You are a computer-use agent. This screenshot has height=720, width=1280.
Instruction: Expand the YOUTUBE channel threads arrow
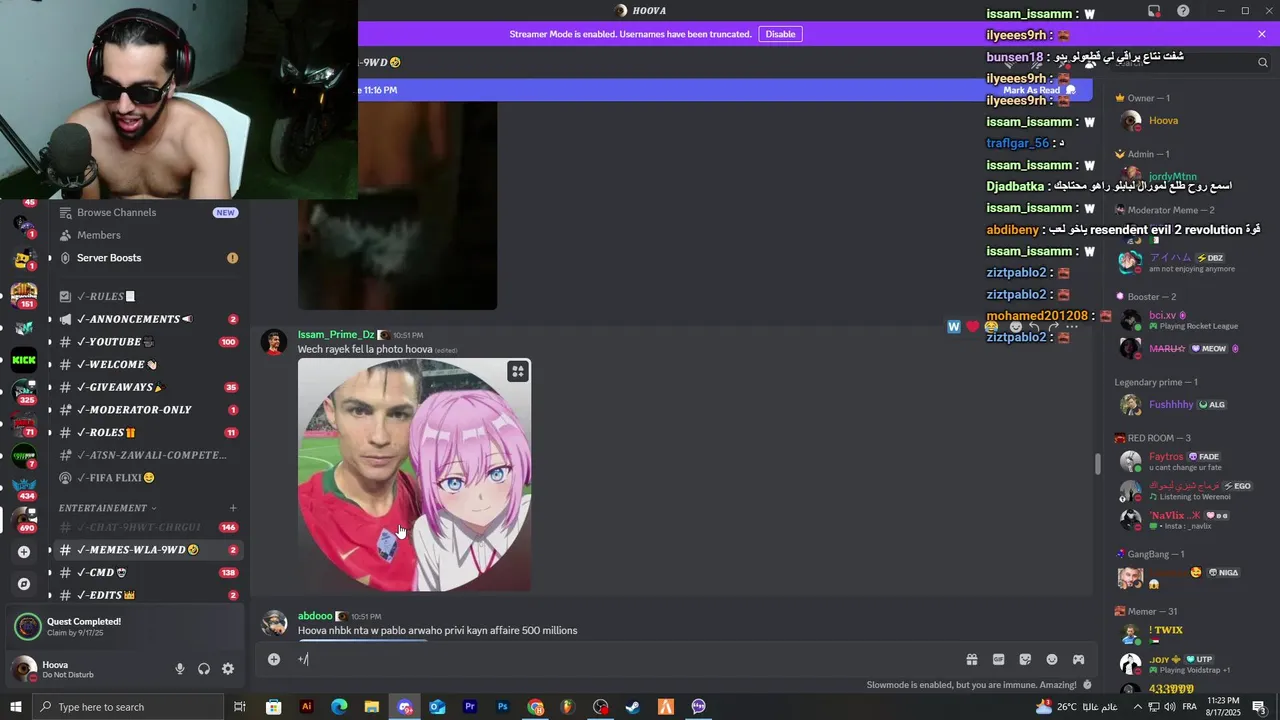click(x=49, y=342)
